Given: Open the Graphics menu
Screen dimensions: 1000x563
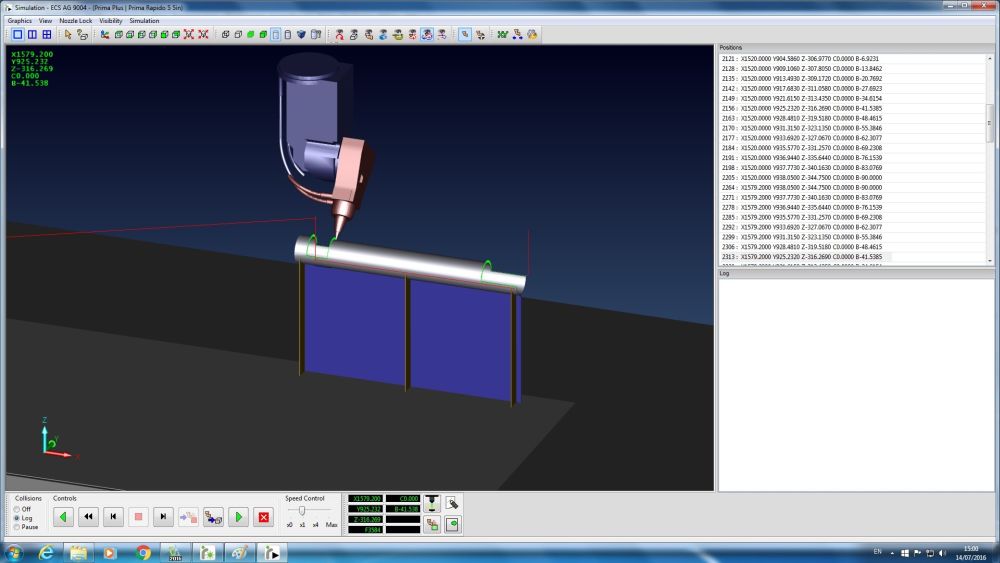Looking at the screenshot, I should click(x=19, y=20).
